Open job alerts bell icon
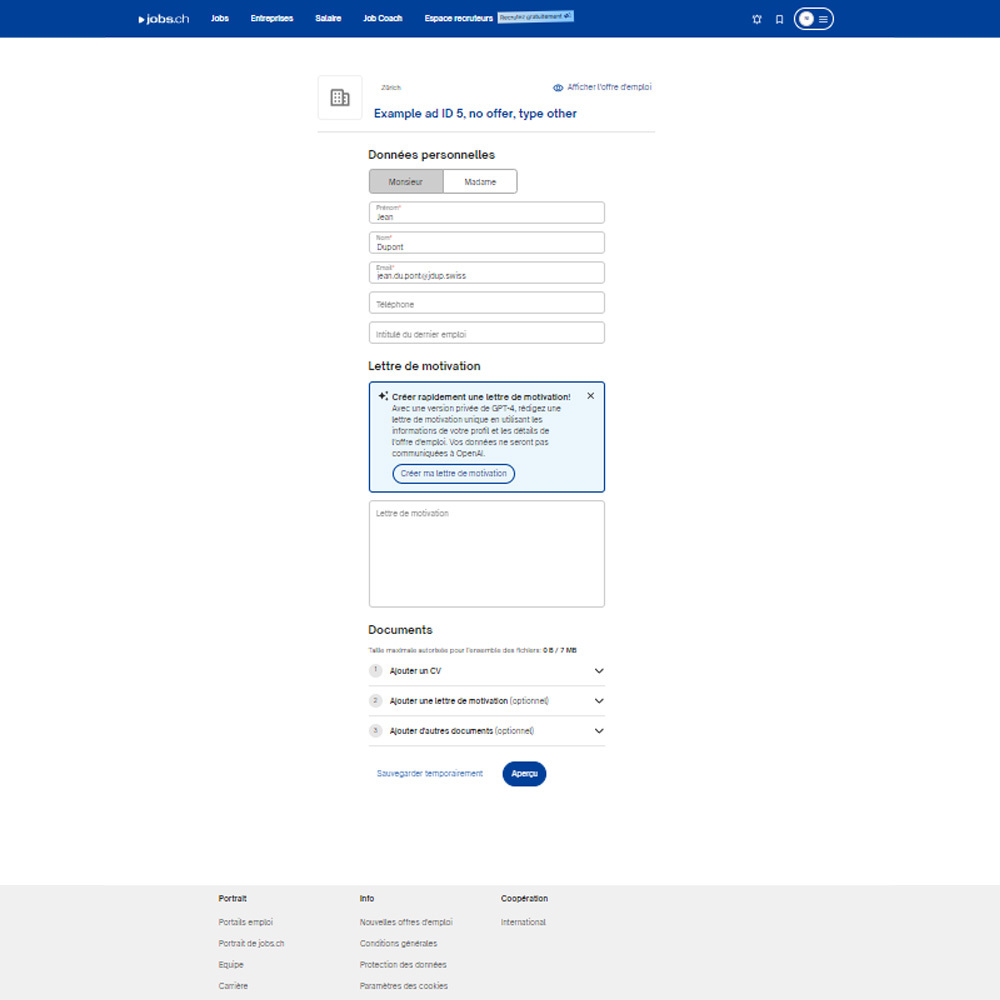Screen dimensions: 1000x1000 pyautogui.click(x=756, y=19)
